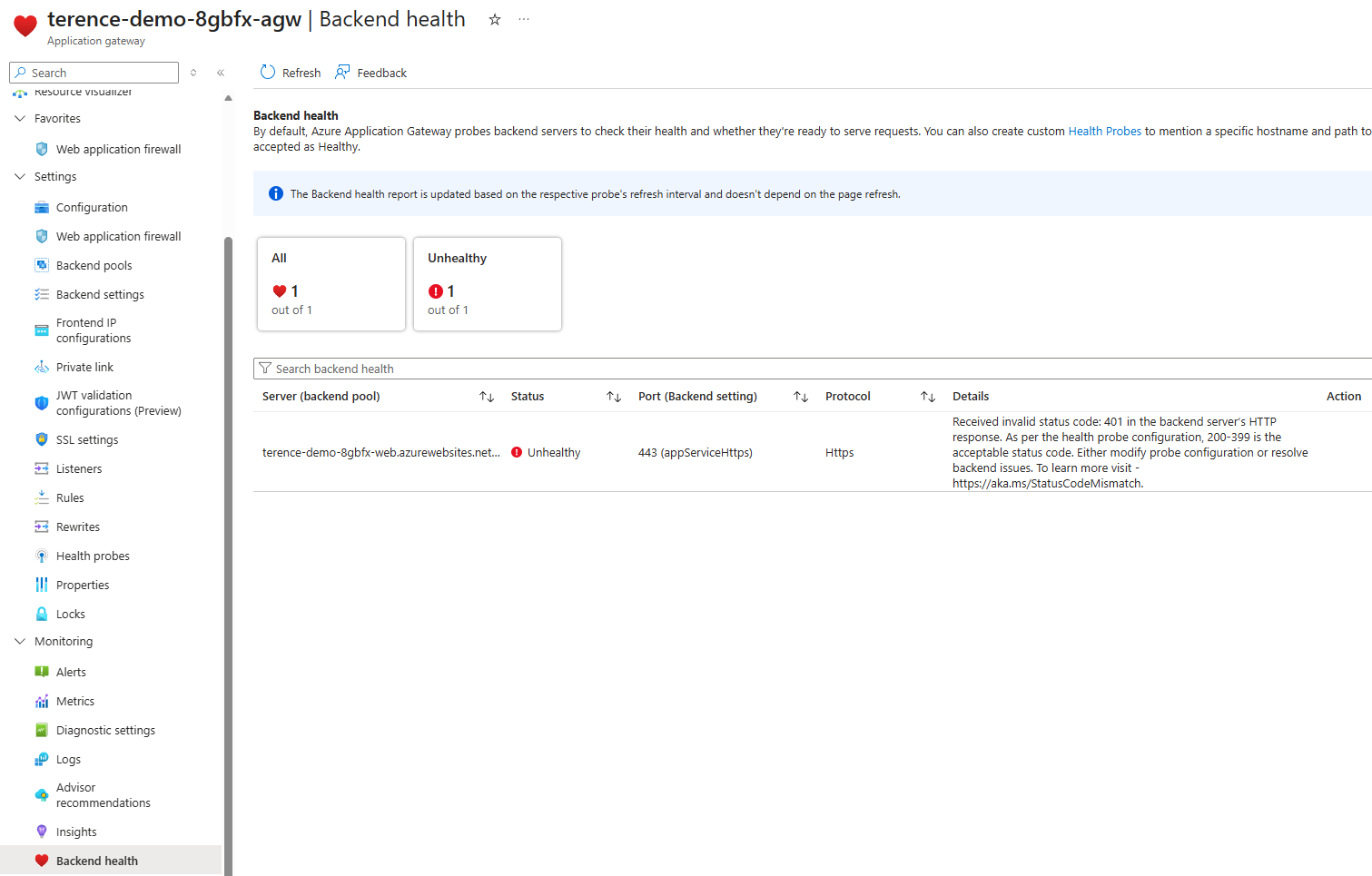
Task: Open the Health Probes hyperlink
Action: (x=1104, y=132)
